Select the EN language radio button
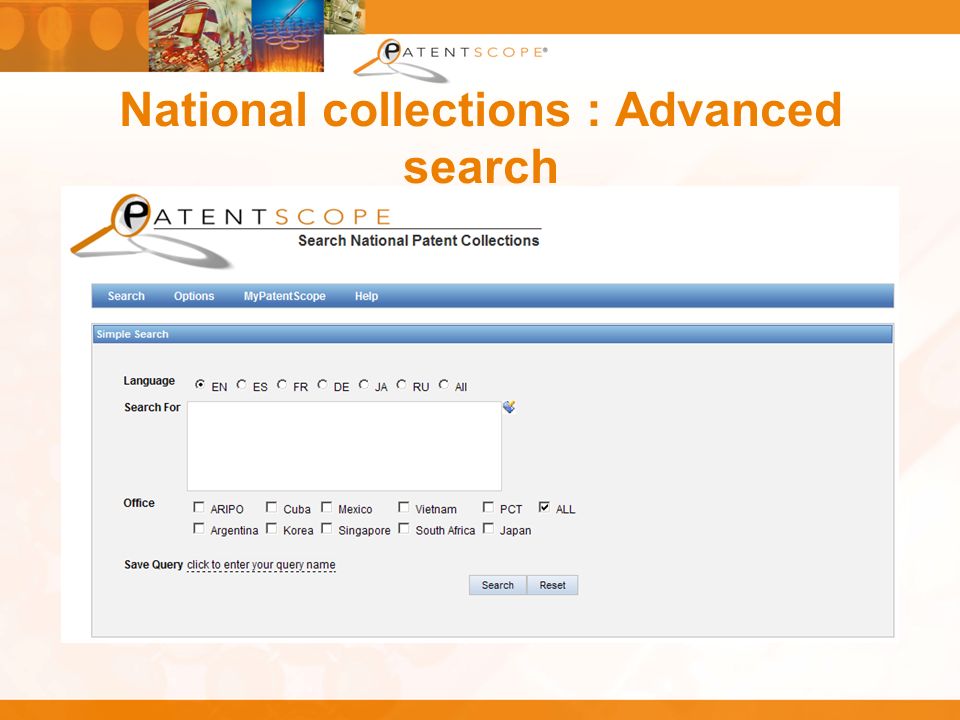Viewport: 960px width, 720px height. click(200, 384)
